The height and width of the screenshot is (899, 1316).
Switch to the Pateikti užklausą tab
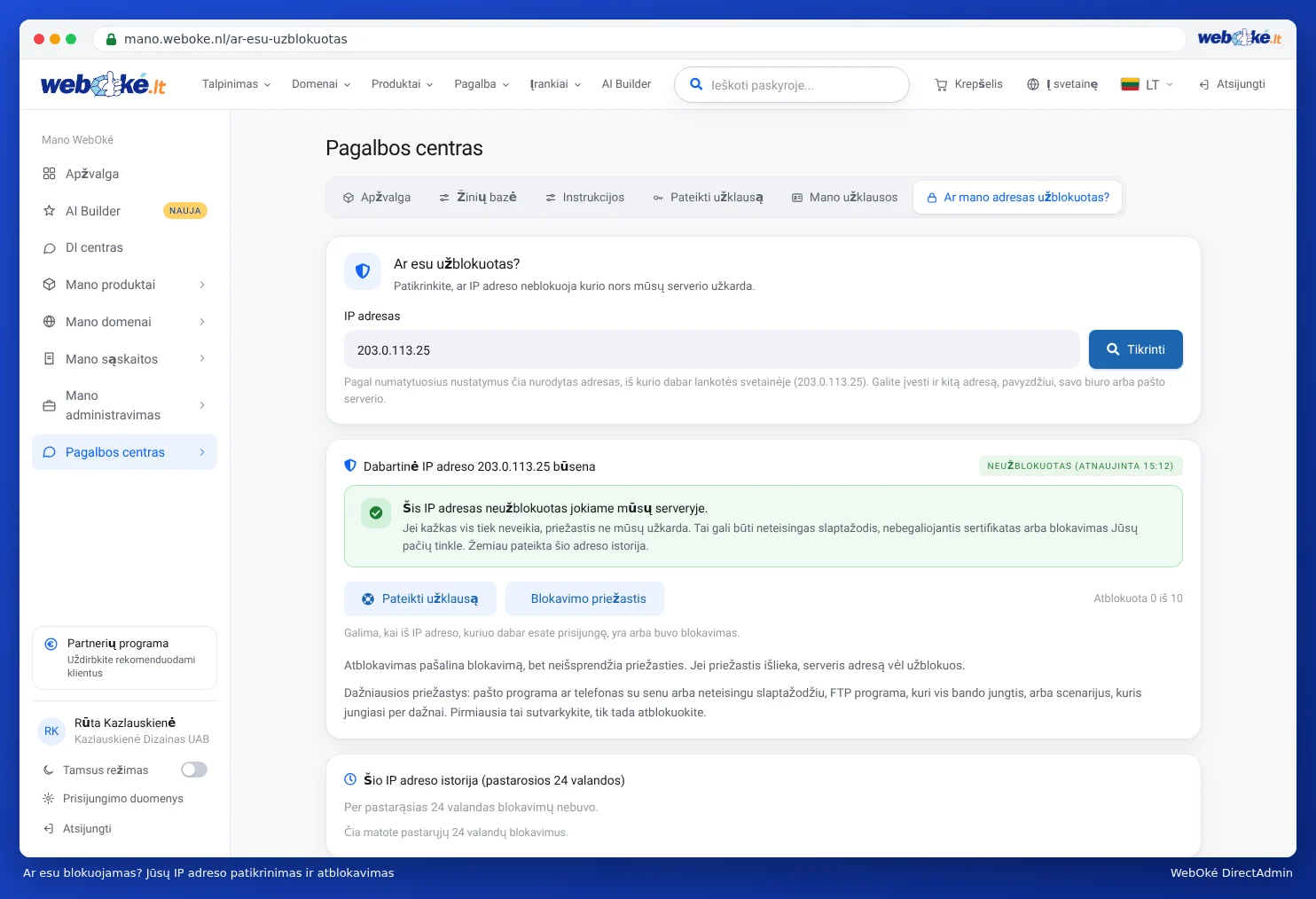[708, 198]
